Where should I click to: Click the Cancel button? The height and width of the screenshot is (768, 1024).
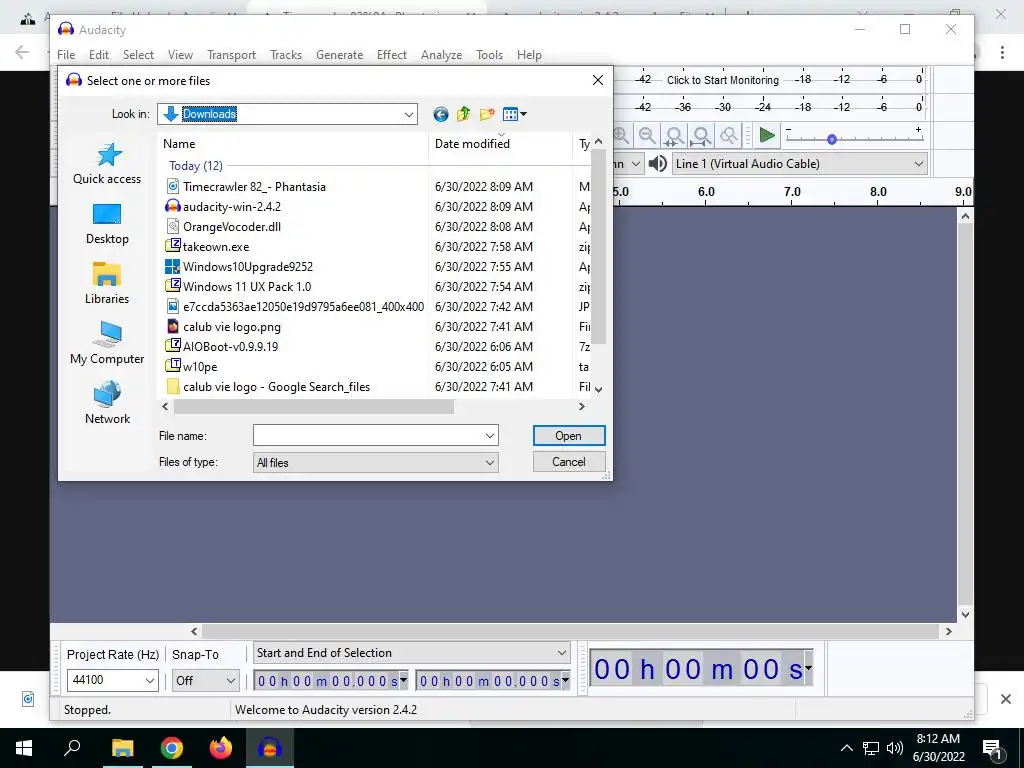point(569,462)
